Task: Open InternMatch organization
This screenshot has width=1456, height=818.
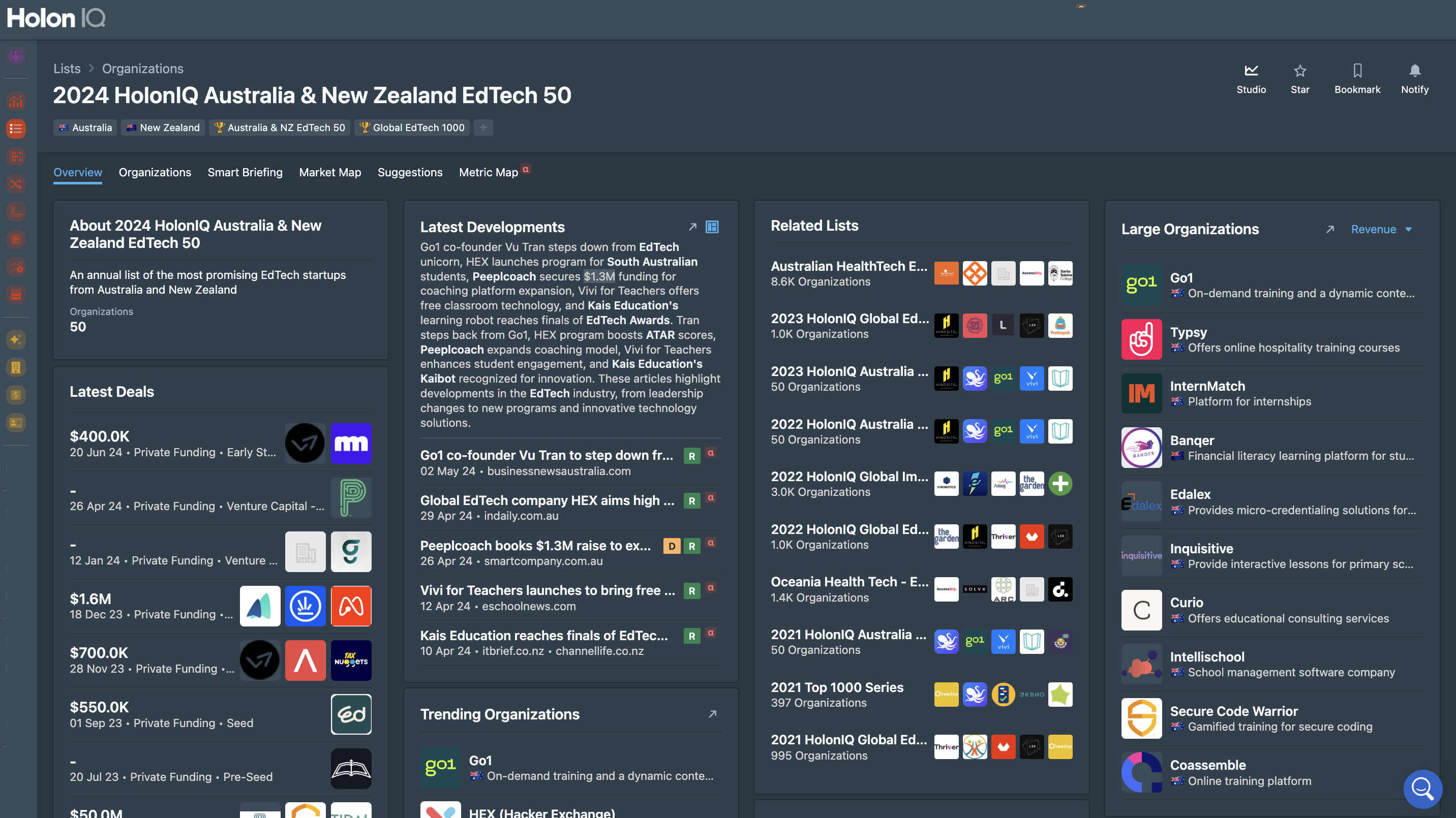Action: (x=1272, y=394)
